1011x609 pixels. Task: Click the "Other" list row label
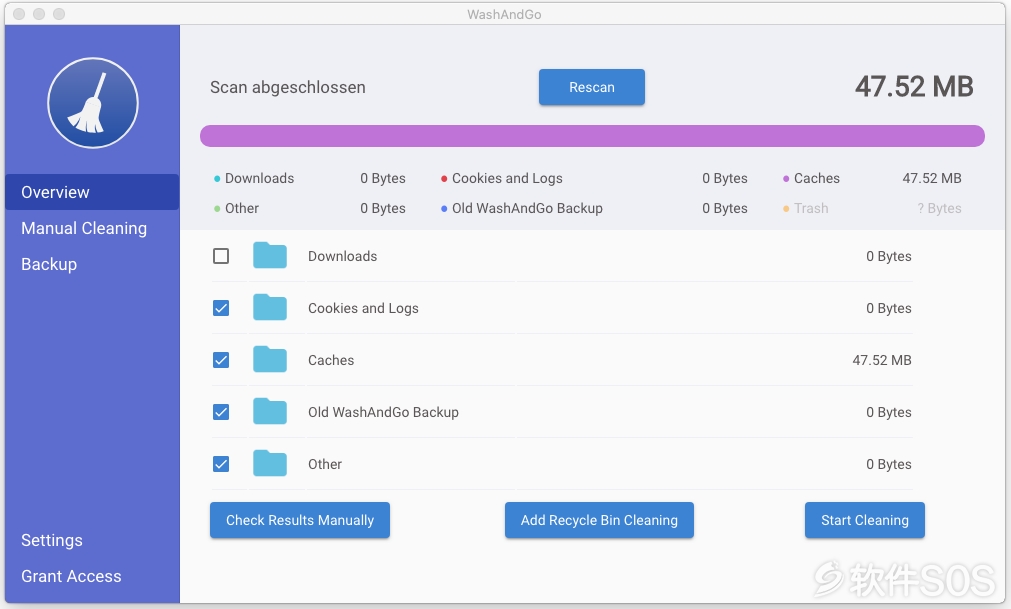coord(324,464)
